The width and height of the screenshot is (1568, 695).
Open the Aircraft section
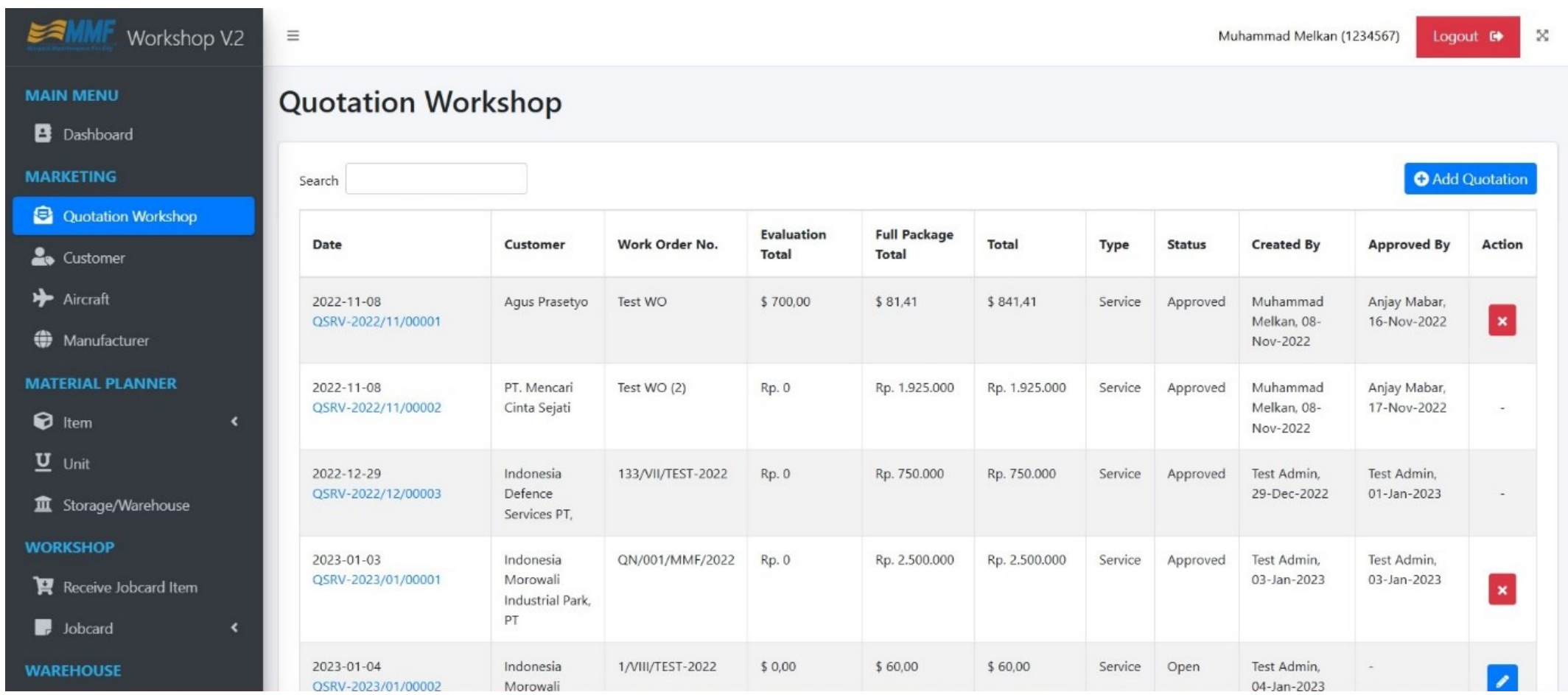tap(88, 298)
